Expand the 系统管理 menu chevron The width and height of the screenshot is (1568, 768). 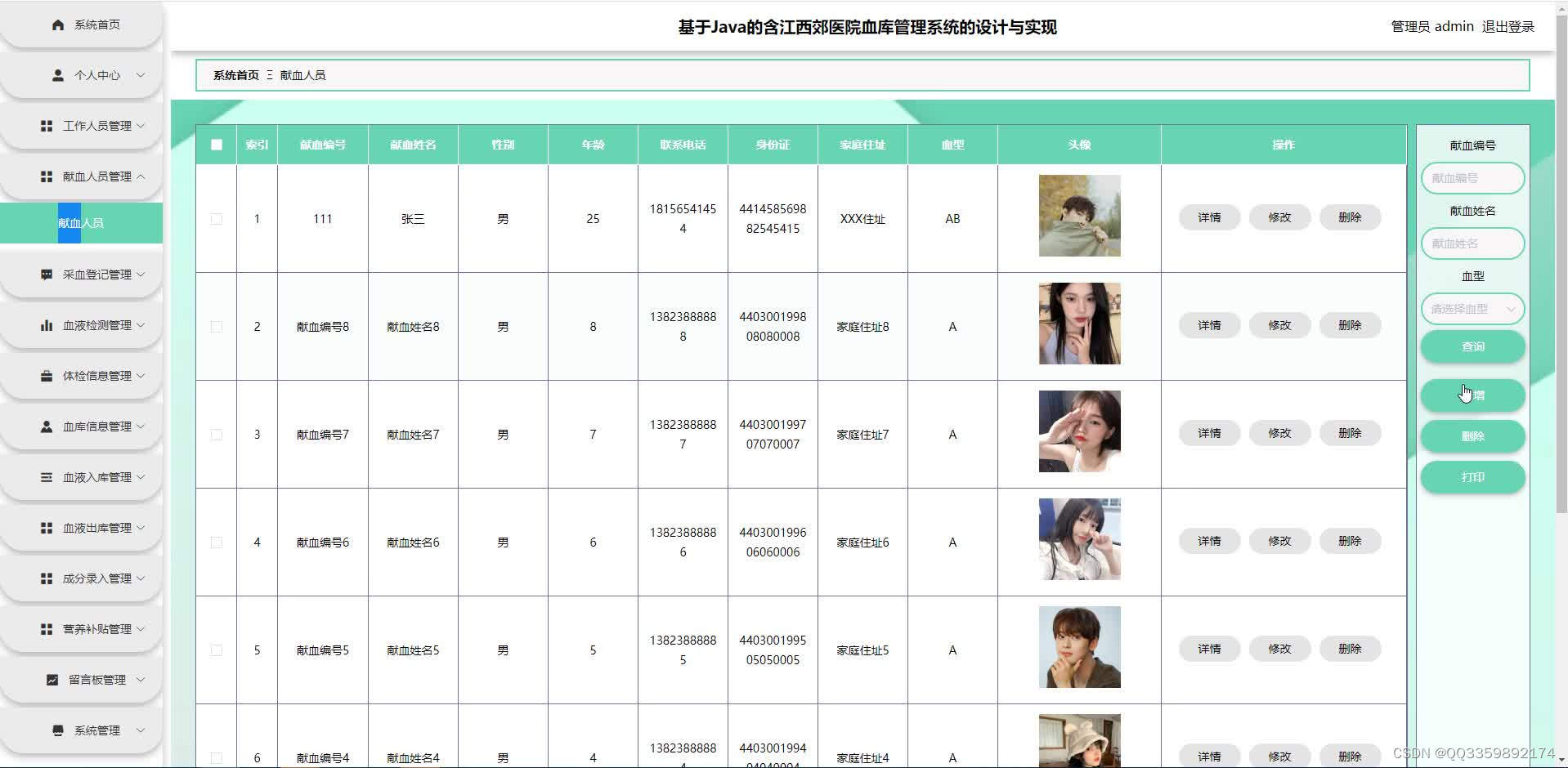tap(141, 730)
